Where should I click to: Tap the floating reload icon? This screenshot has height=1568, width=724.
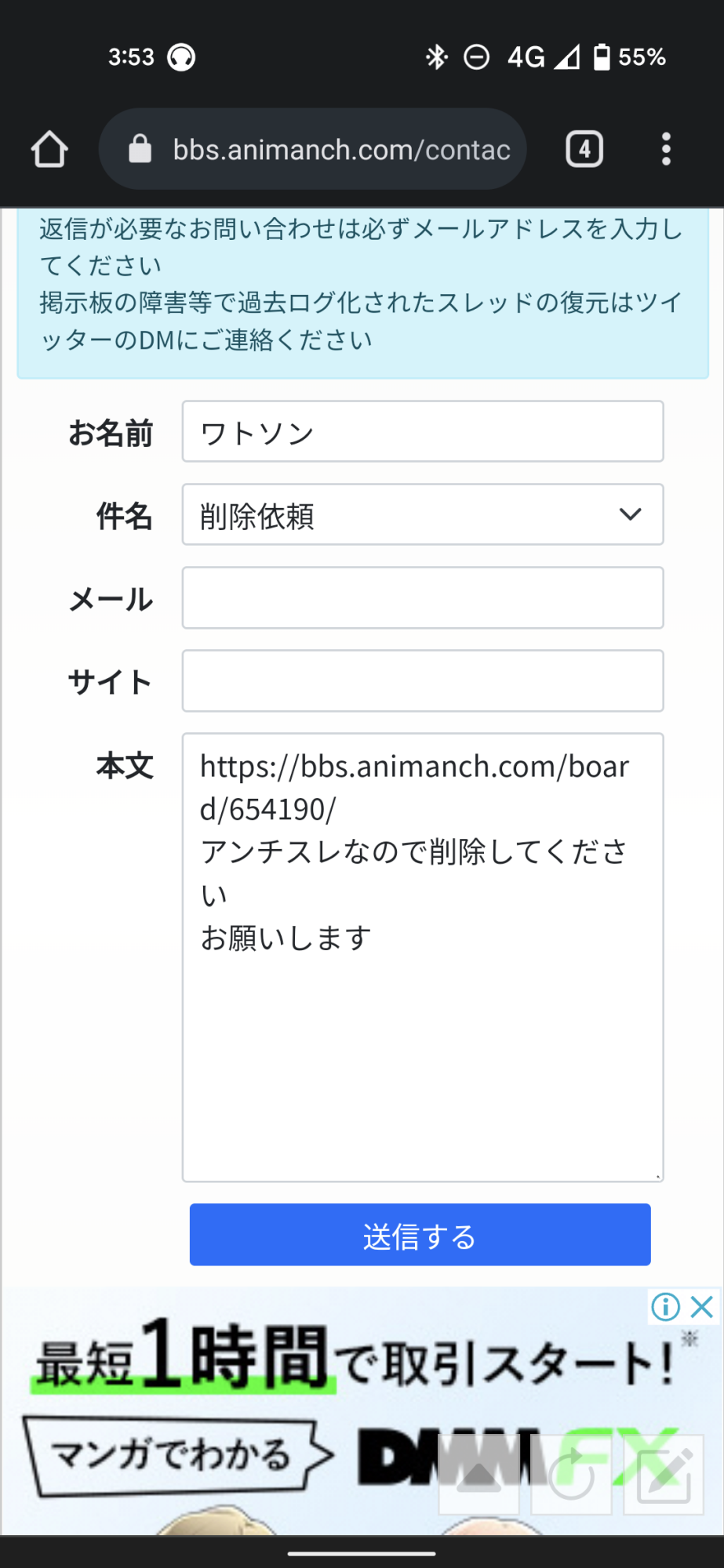pos(571,1475)
